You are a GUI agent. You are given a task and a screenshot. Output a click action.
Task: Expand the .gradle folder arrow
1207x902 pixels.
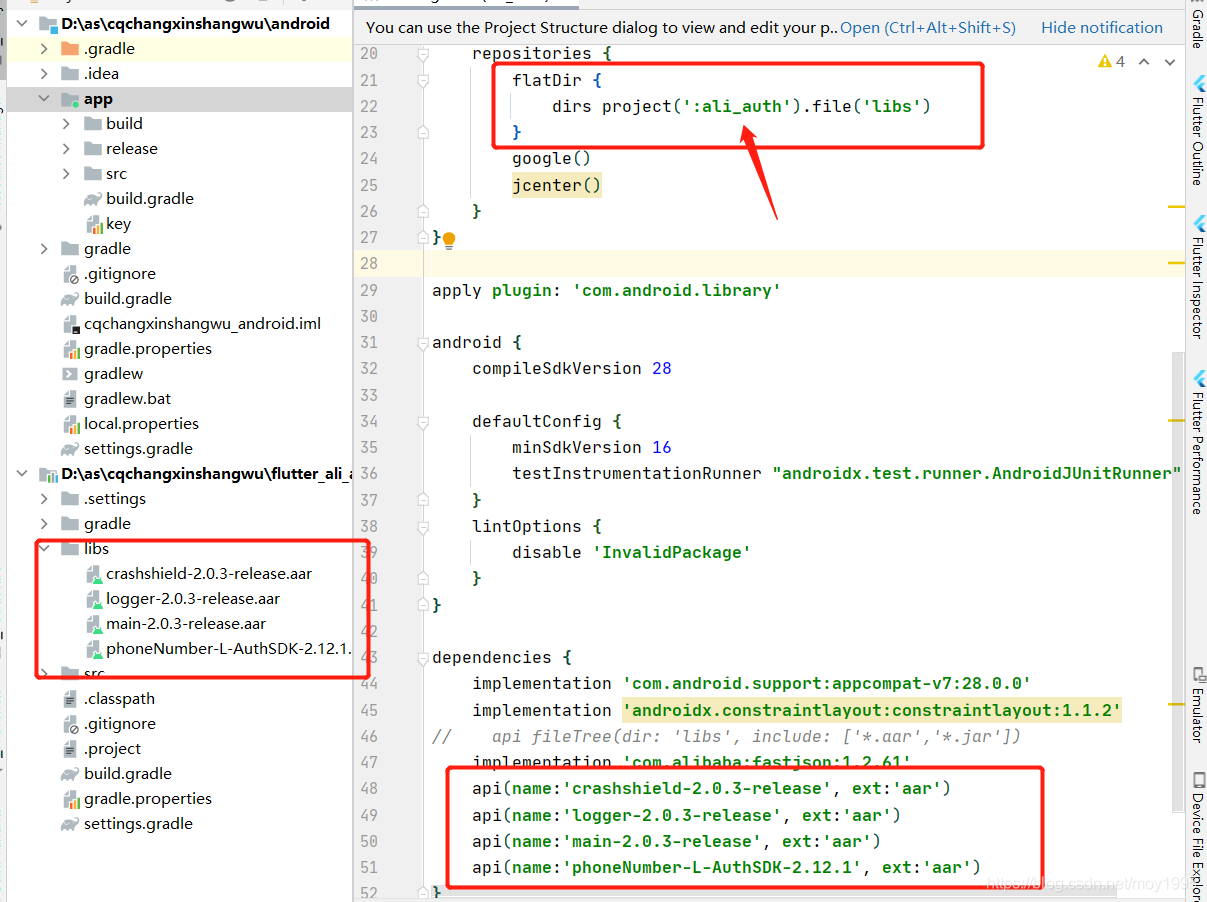(x=44, y=49)
